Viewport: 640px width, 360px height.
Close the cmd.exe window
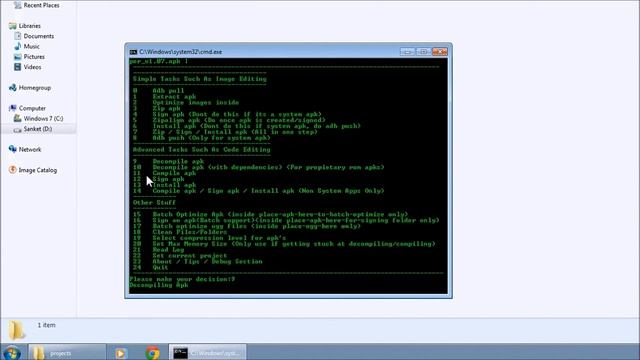point(440,52)
